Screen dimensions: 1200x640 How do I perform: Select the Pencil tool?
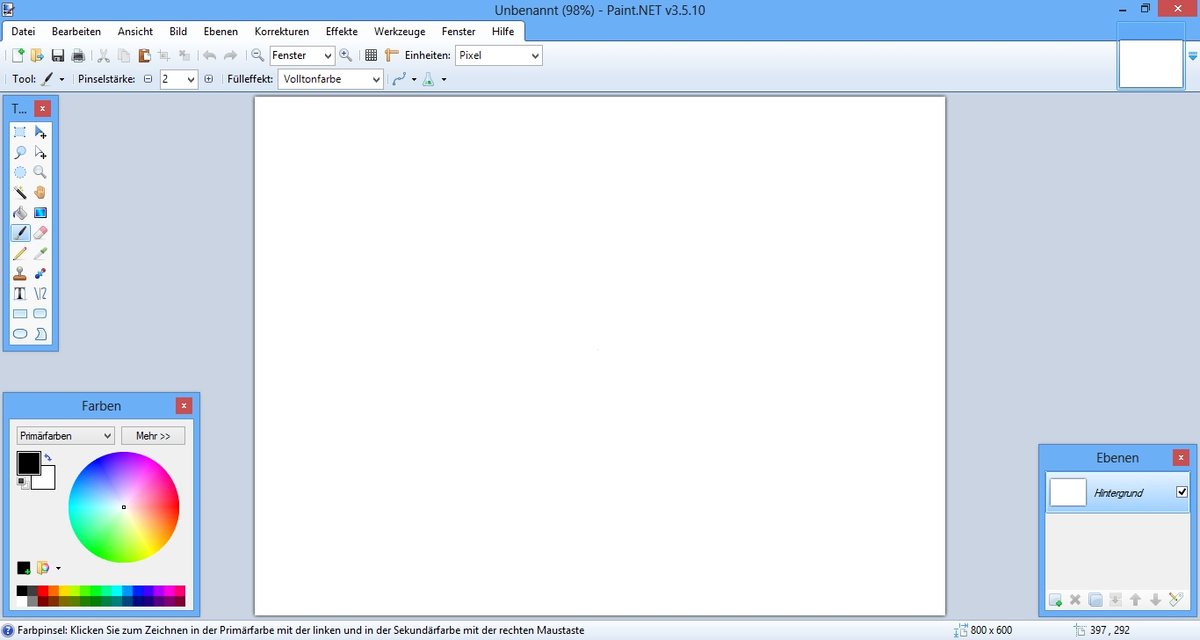(20, 253)
